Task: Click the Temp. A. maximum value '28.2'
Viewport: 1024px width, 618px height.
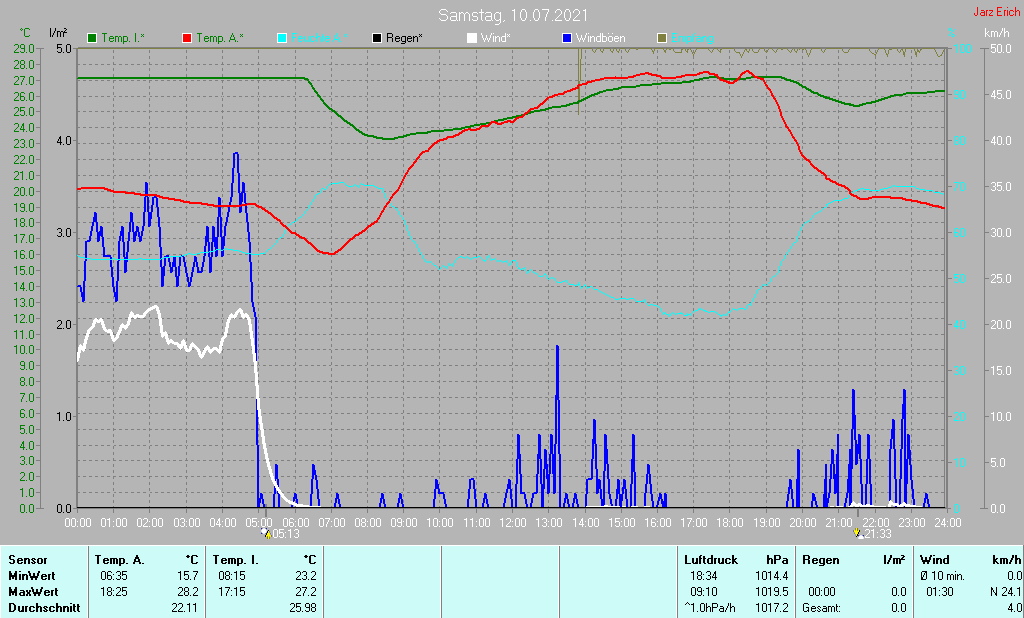Action: pyautogui.click(x=187, y=592)
